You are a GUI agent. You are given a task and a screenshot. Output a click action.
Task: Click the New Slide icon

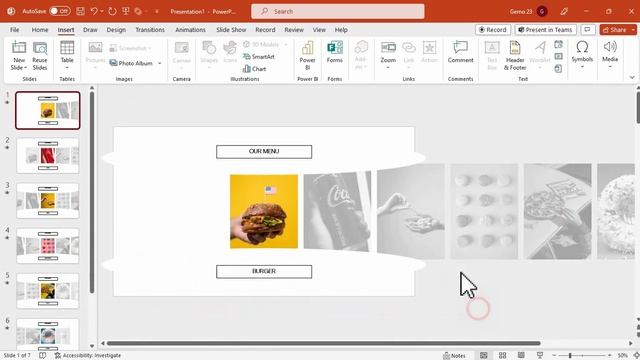[x=19, y=48]
